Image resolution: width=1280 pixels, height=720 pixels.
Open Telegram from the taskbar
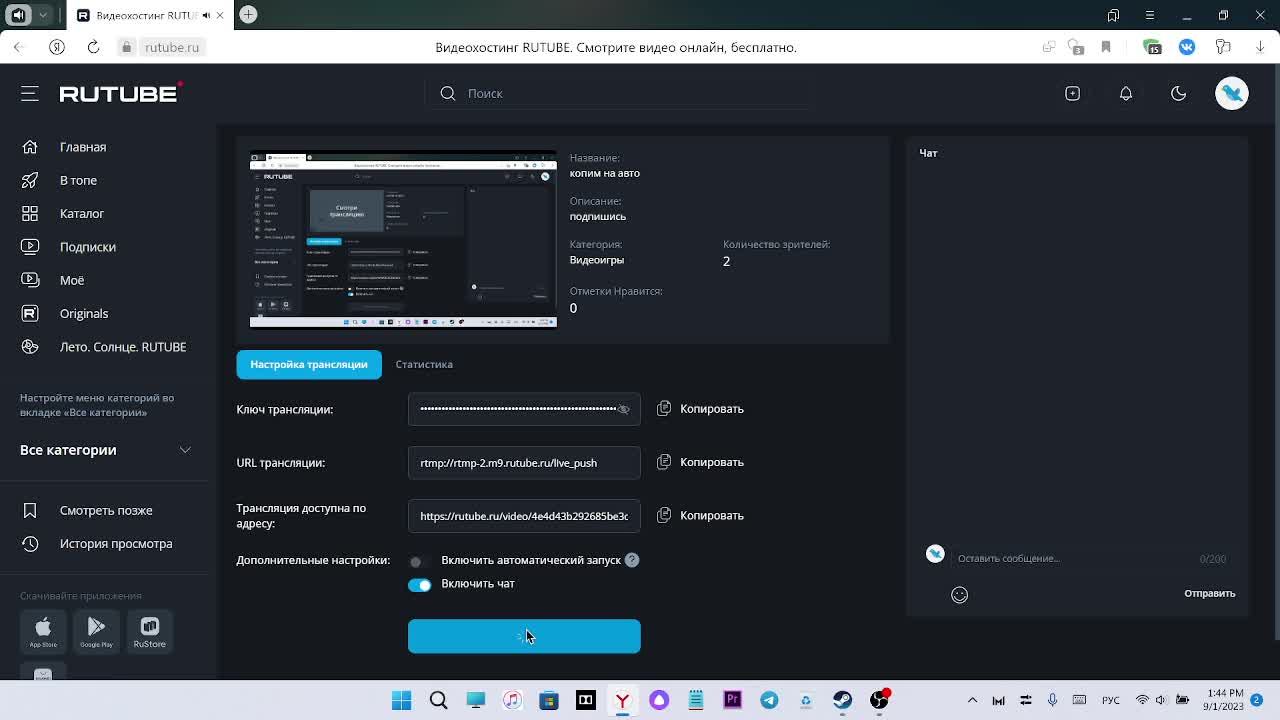coord(769,700)
